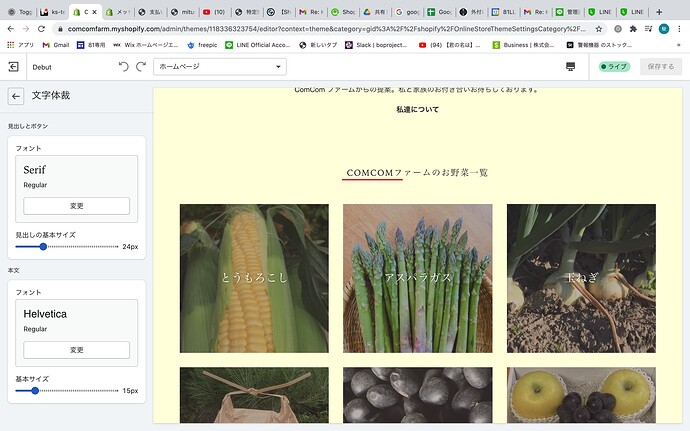Switch to the YouTube (10) tab
Viewport: 690px width, 431px height.
tap(215, 12)
